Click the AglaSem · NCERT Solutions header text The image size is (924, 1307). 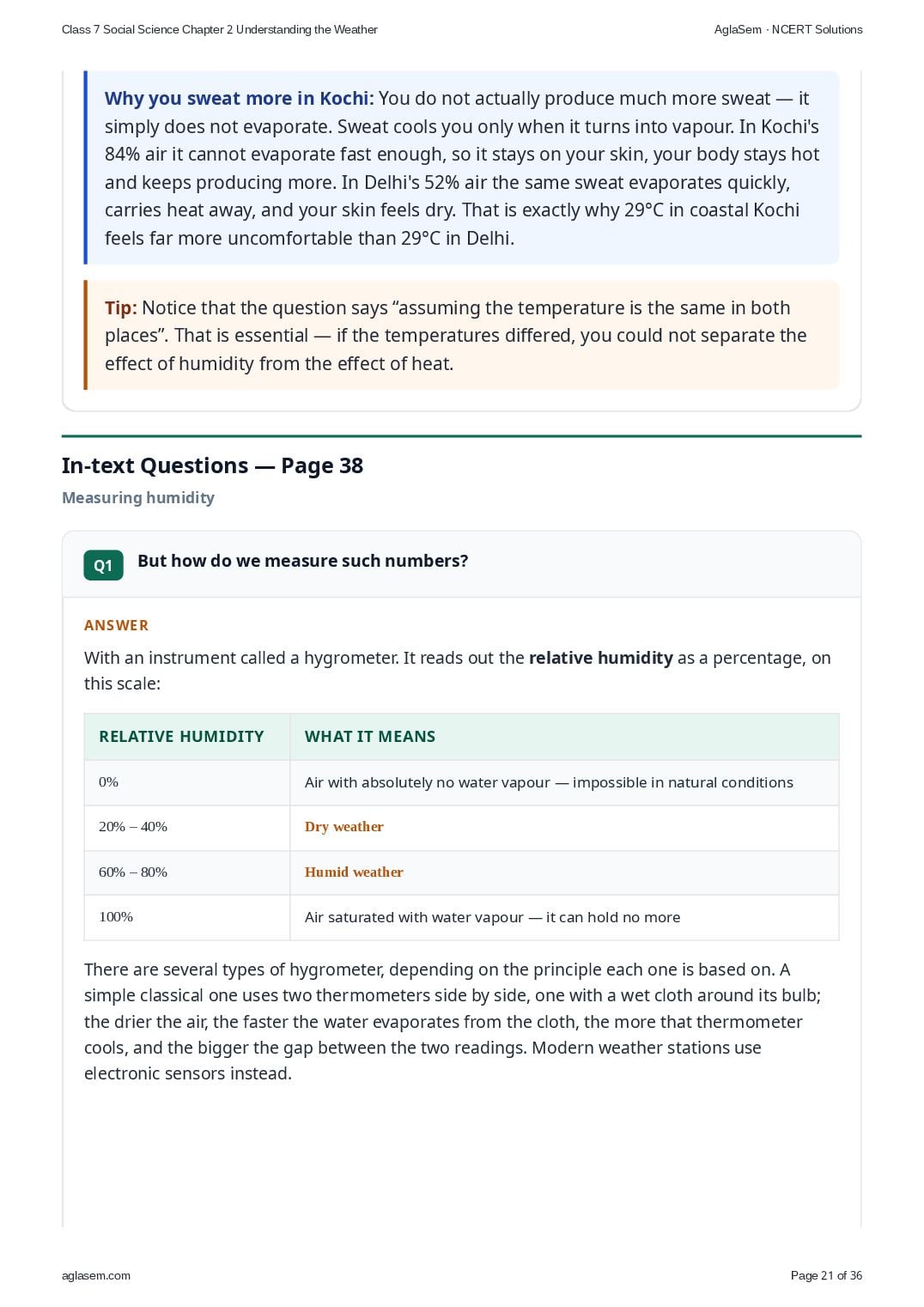[788, 29]
